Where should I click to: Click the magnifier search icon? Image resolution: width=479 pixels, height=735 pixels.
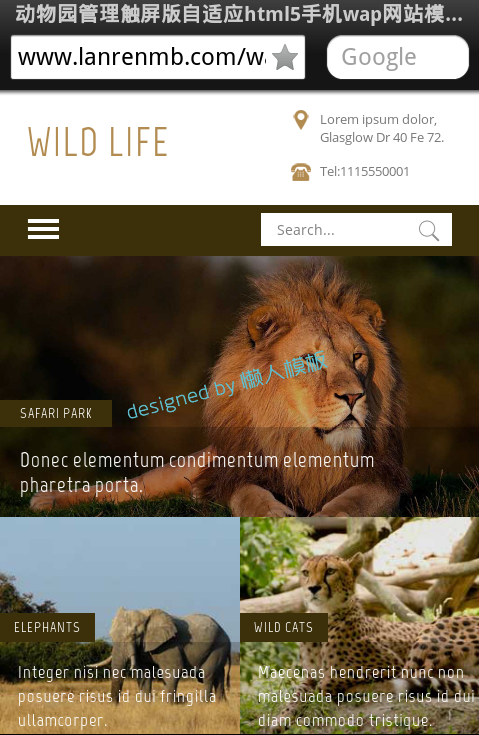click(429, 230)
